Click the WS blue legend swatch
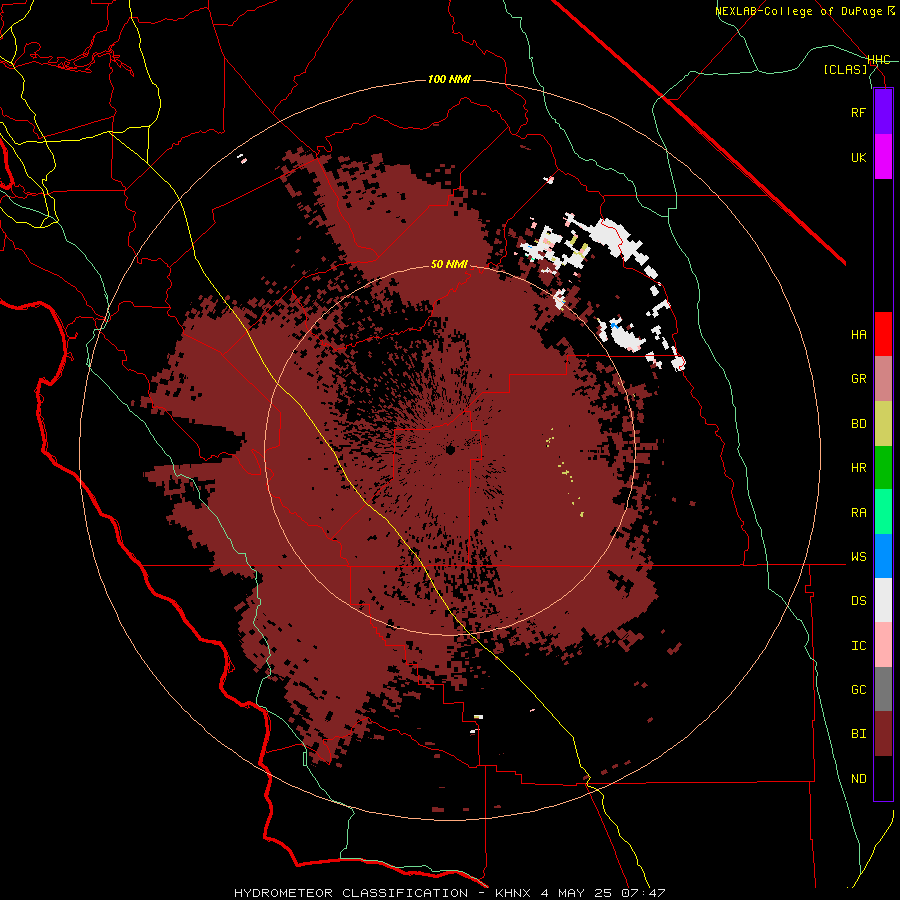 [x=883, y=556]
